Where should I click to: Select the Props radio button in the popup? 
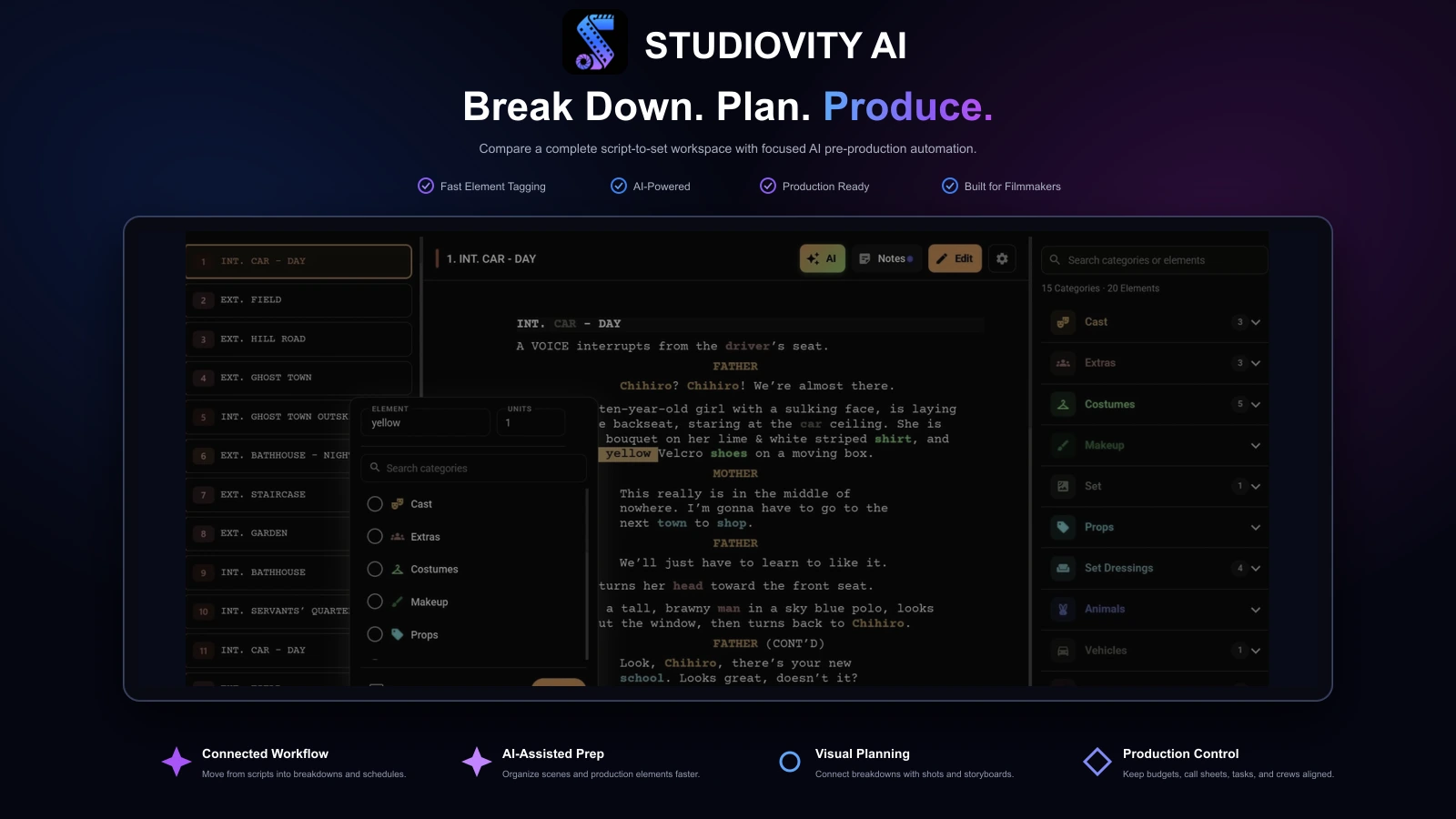click(x=375, y=634)
